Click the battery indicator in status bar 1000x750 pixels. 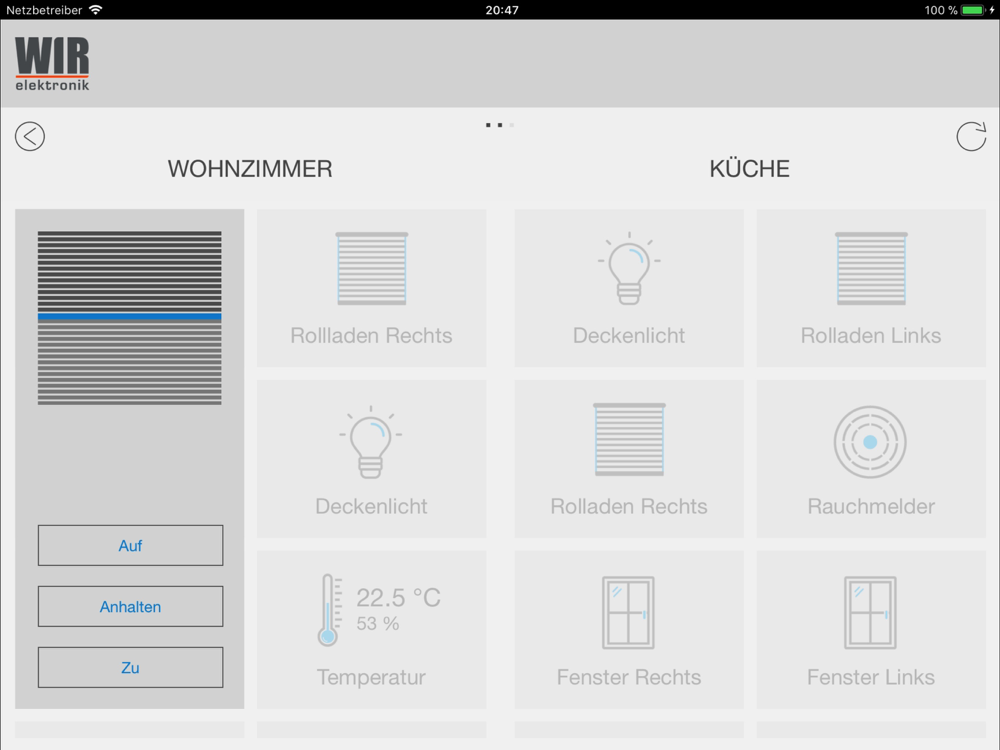pos(973,10)
